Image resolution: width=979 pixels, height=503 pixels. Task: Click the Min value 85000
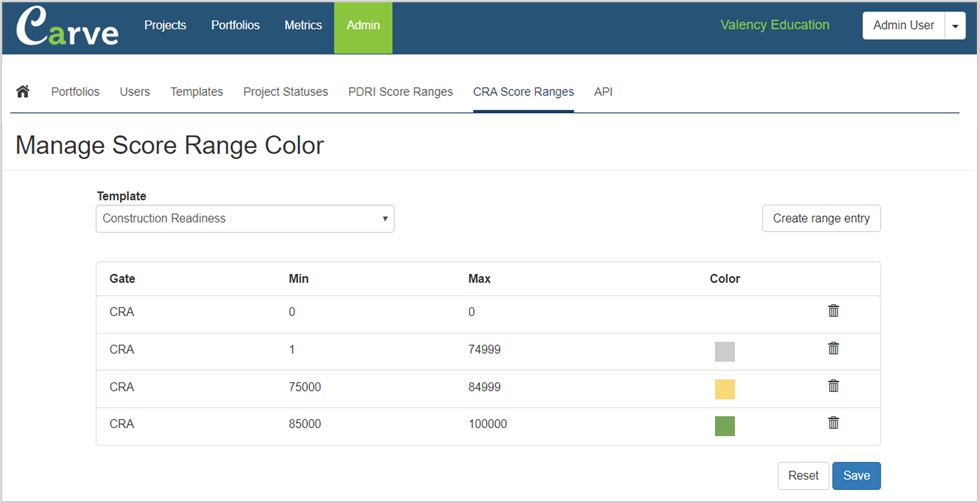(x=305, y=424)
